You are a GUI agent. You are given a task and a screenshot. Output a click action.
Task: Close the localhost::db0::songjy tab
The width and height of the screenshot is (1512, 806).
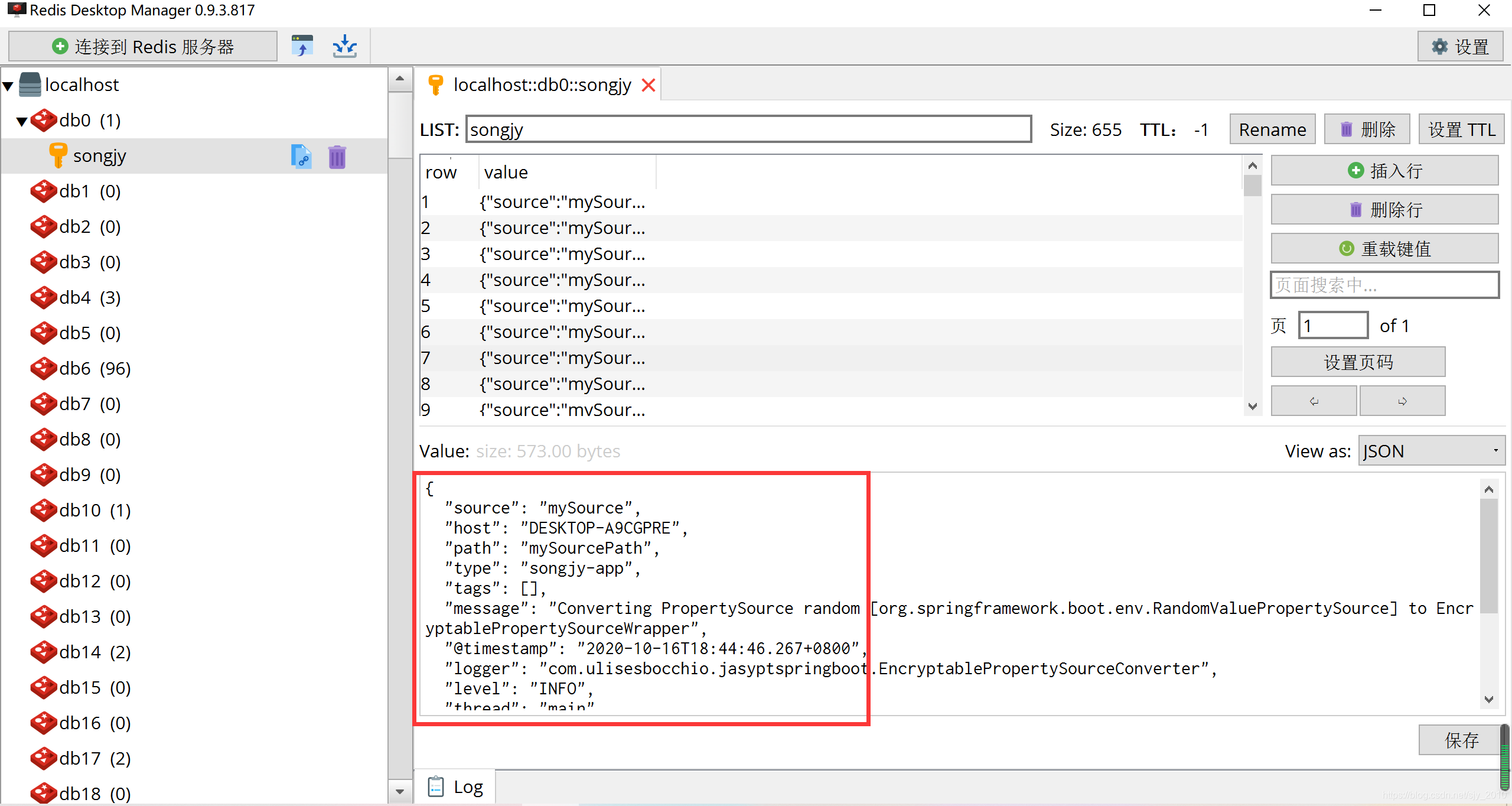[649, 86]
